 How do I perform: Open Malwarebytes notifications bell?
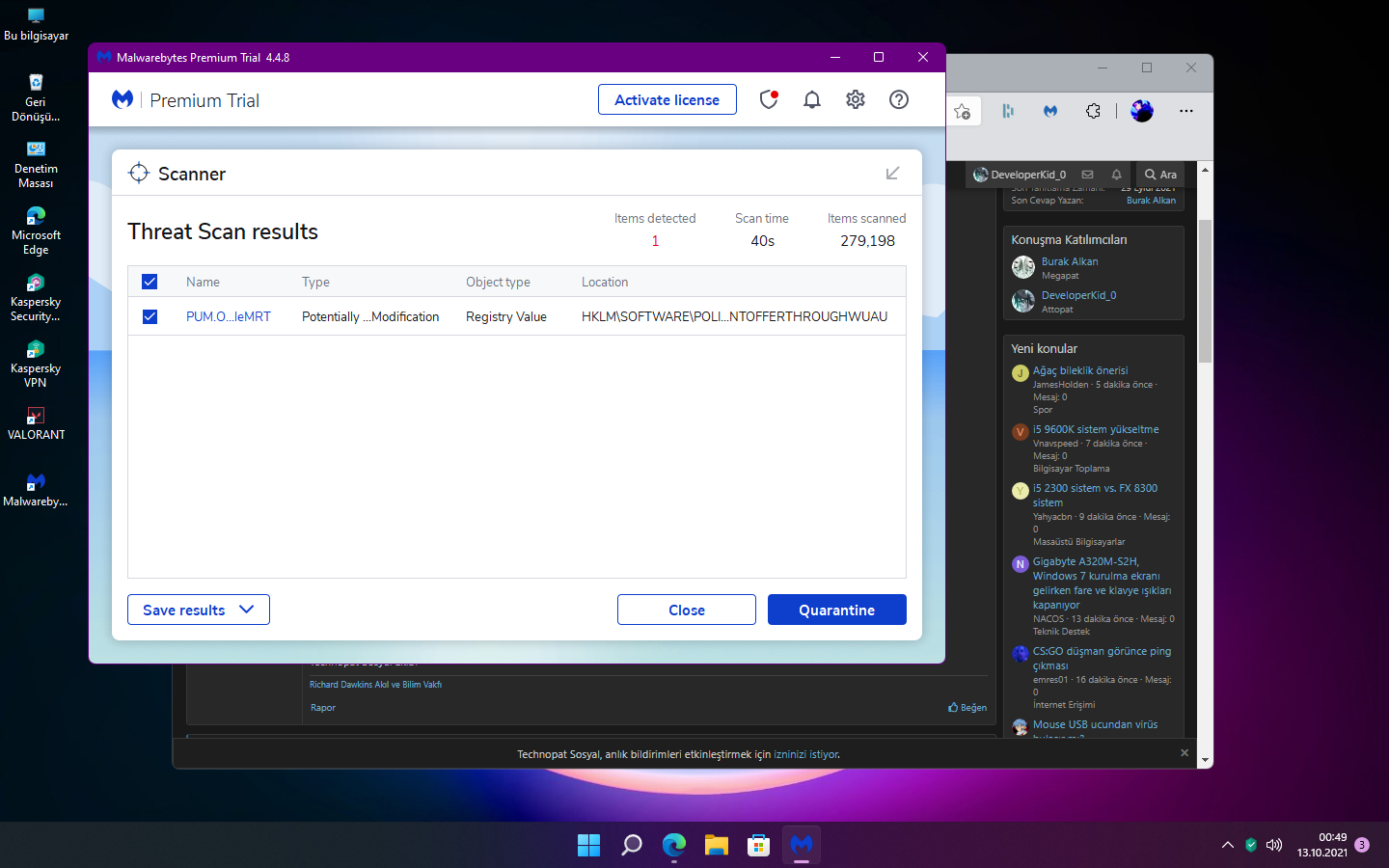(x=812, y=99)
